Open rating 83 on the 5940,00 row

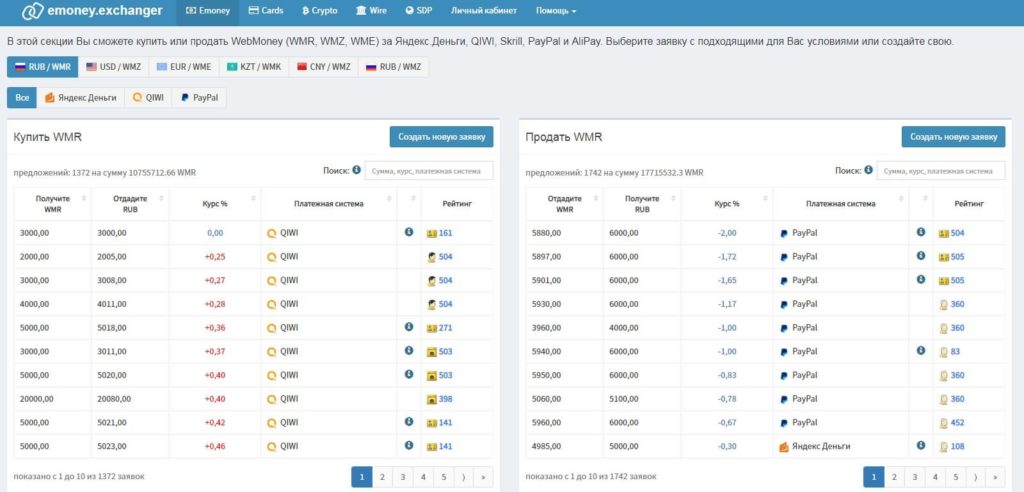tap(955, 352)
